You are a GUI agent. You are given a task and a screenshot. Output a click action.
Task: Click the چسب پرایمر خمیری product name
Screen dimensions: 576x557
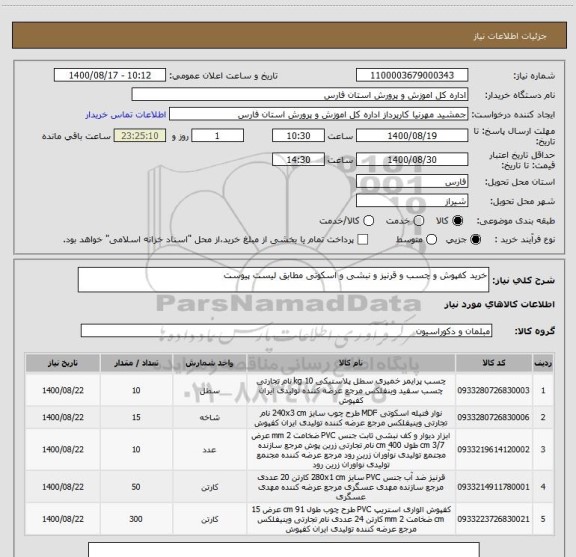(351, 390)
